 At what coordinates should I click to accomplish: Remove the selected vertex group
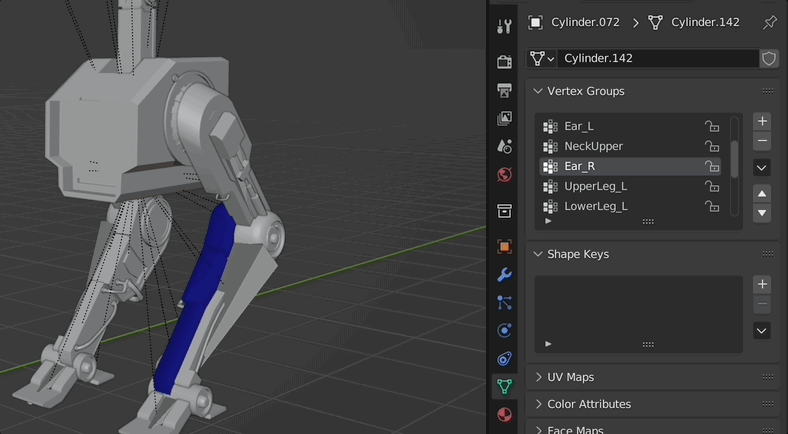762,141
